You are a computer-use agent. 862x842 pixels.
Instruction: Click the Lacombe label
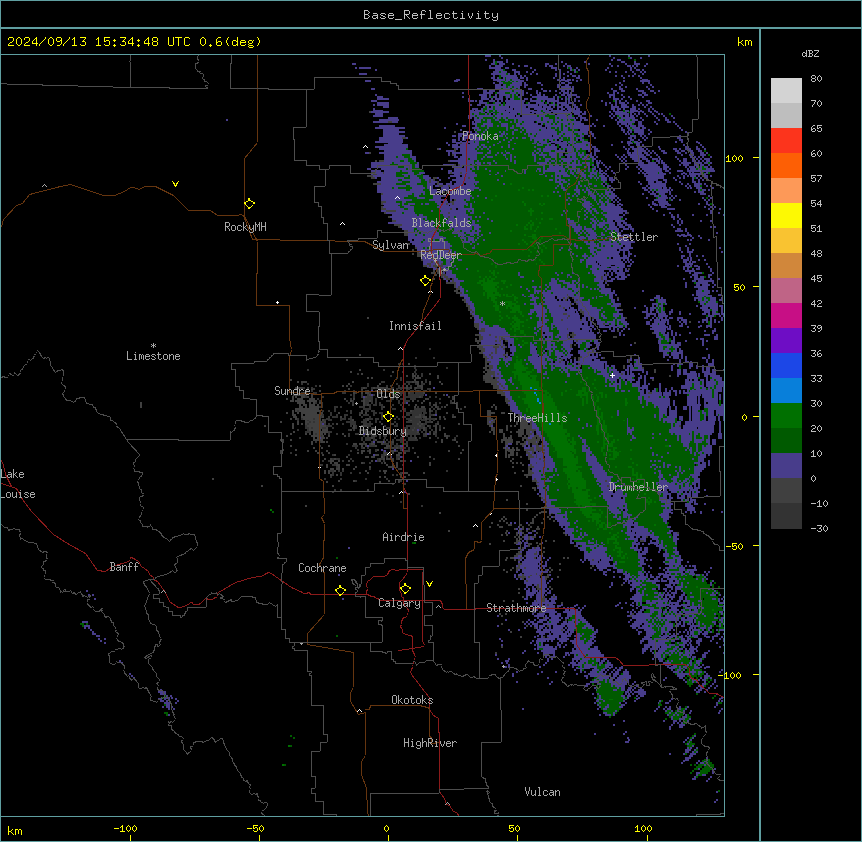tap(450, 191)
